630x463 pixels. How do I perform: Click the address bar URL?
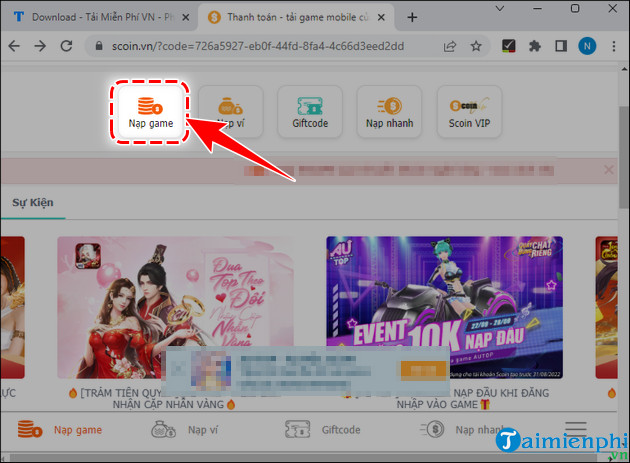(x=258, y=46)
